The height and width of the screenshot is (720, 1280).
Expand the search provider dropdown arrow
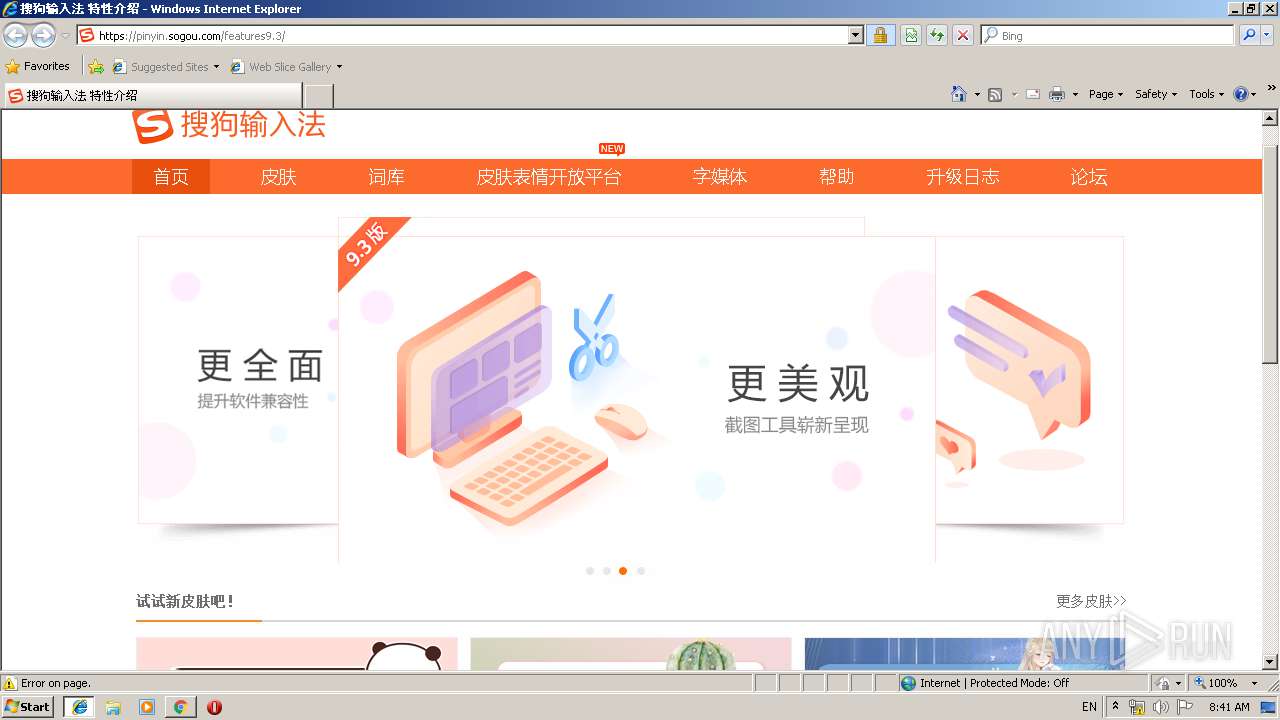click(1267, 36)
